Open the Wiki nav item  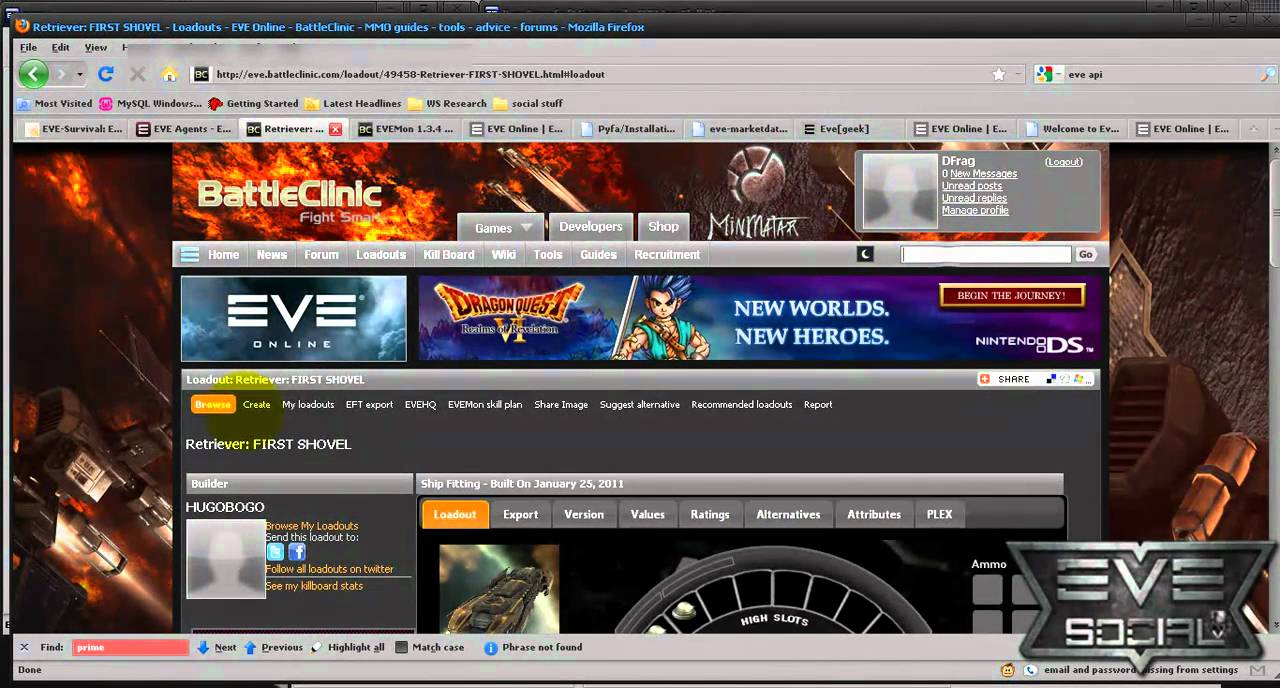click(504, 255)
